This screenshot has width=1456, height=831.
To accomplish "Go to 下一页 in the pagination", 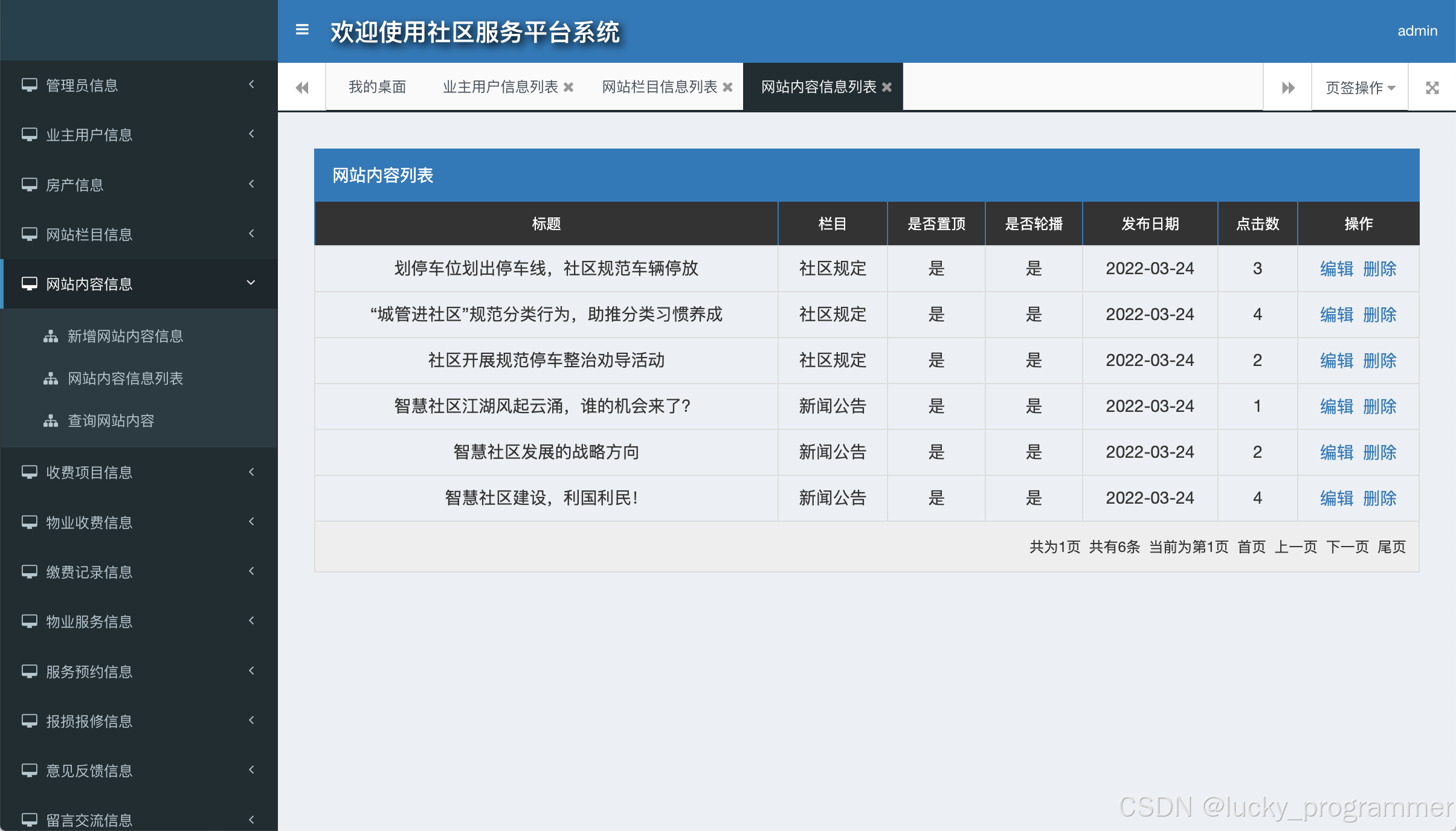I will click(x=1347, y=547).
